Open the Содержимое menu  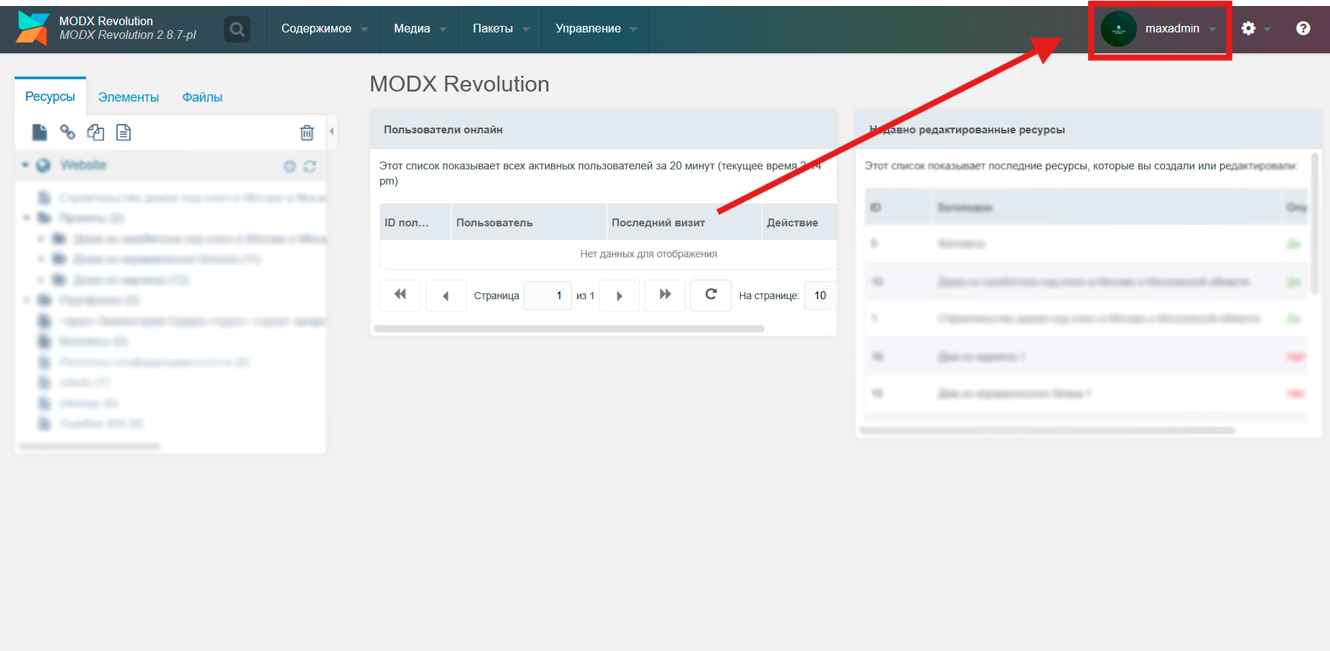[323, 29]
